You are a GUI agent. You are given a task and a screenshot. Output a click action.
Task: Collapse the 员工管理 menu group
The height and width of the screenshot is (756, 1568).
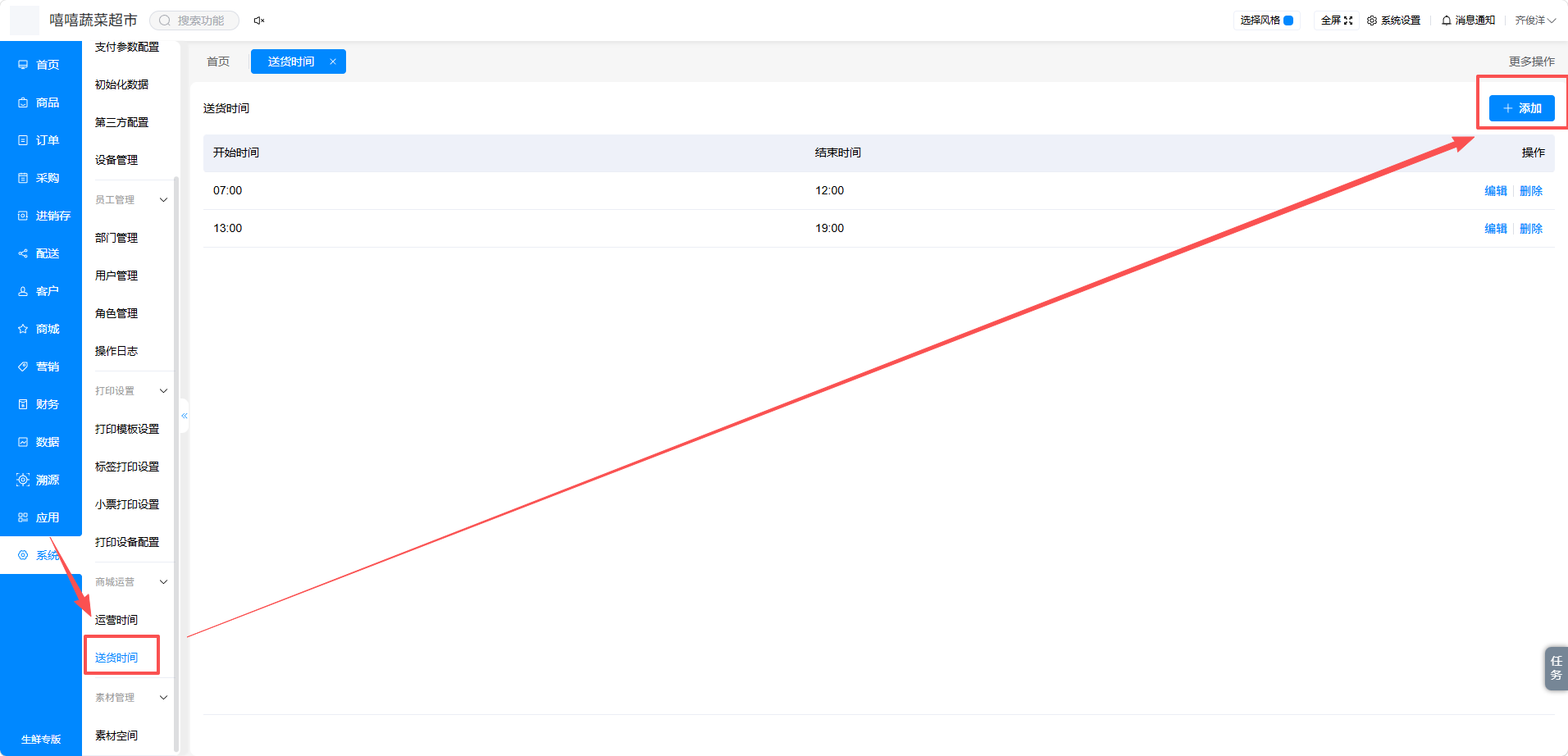point(163,200)
